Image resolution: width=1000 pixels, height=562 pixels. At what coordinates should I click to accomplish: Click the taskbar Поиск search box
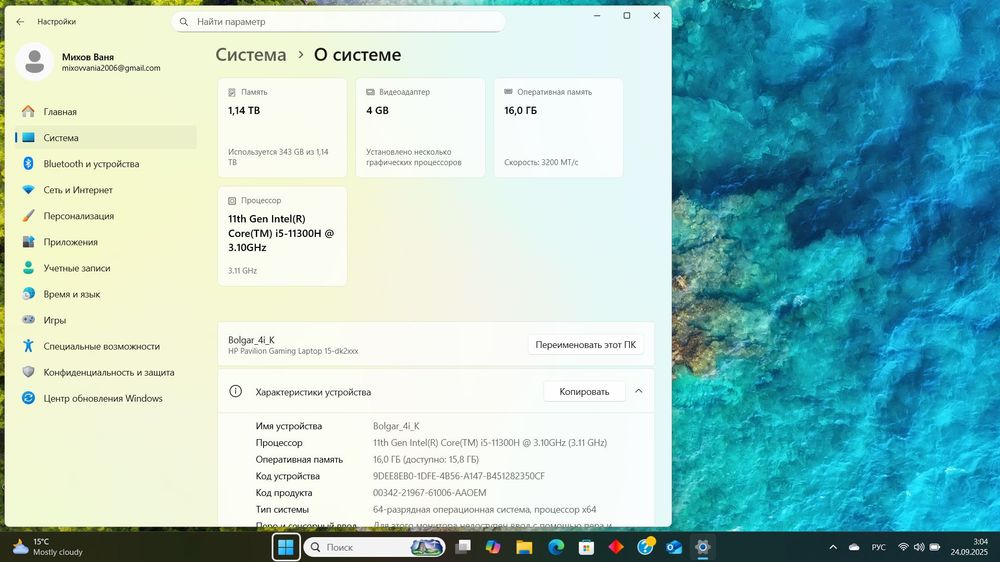(375, 547)
